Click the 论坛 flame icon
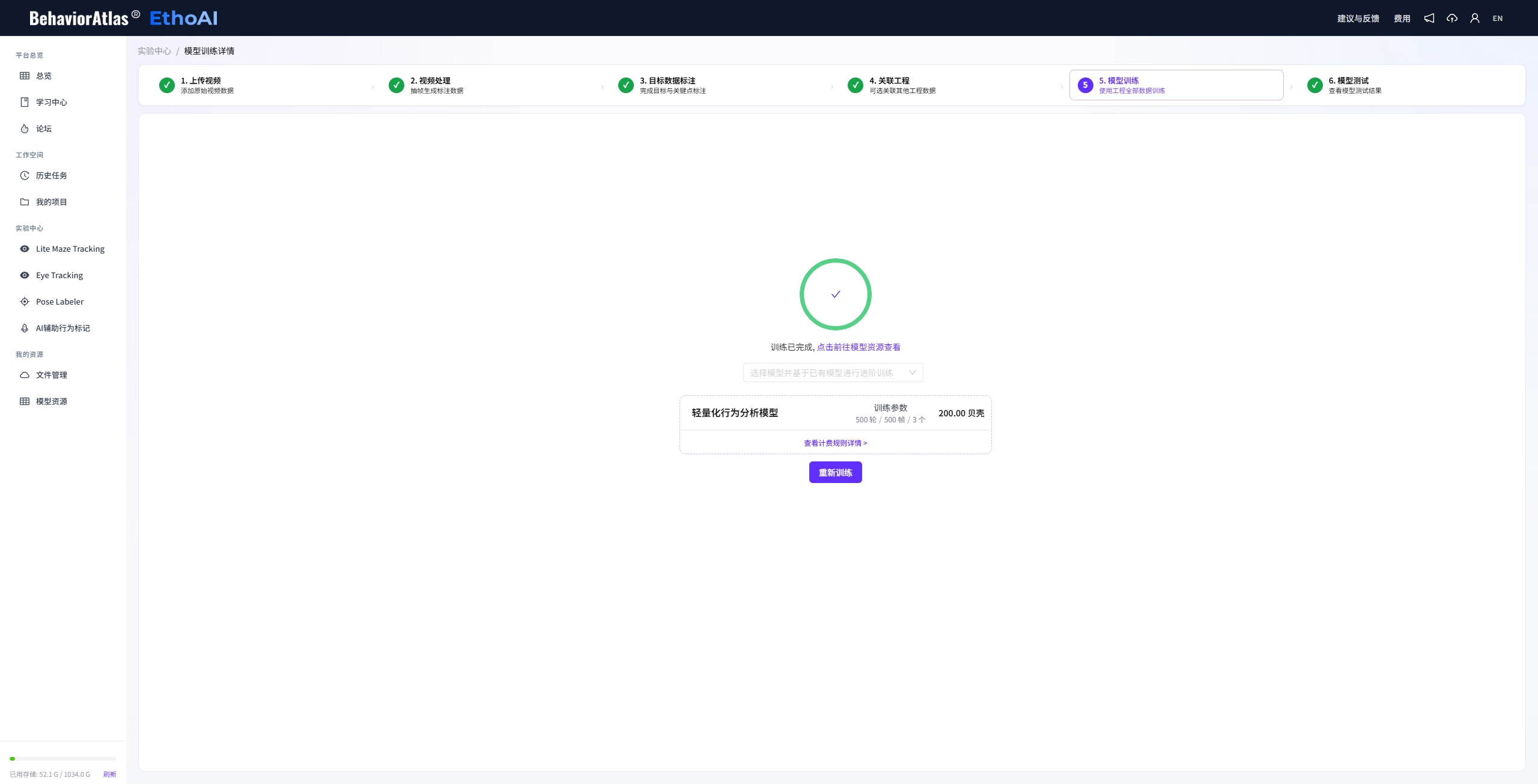Image resolution: width=1538 pixels, height=784 pixels. coord(25,129)
